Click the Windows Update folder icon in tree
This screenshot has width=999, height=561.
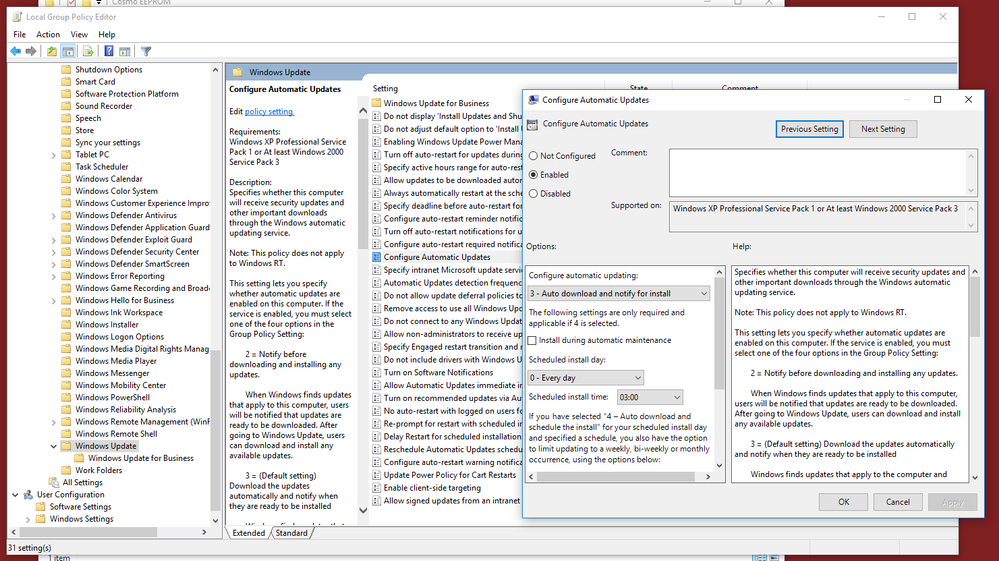click(x=66, y=446)
